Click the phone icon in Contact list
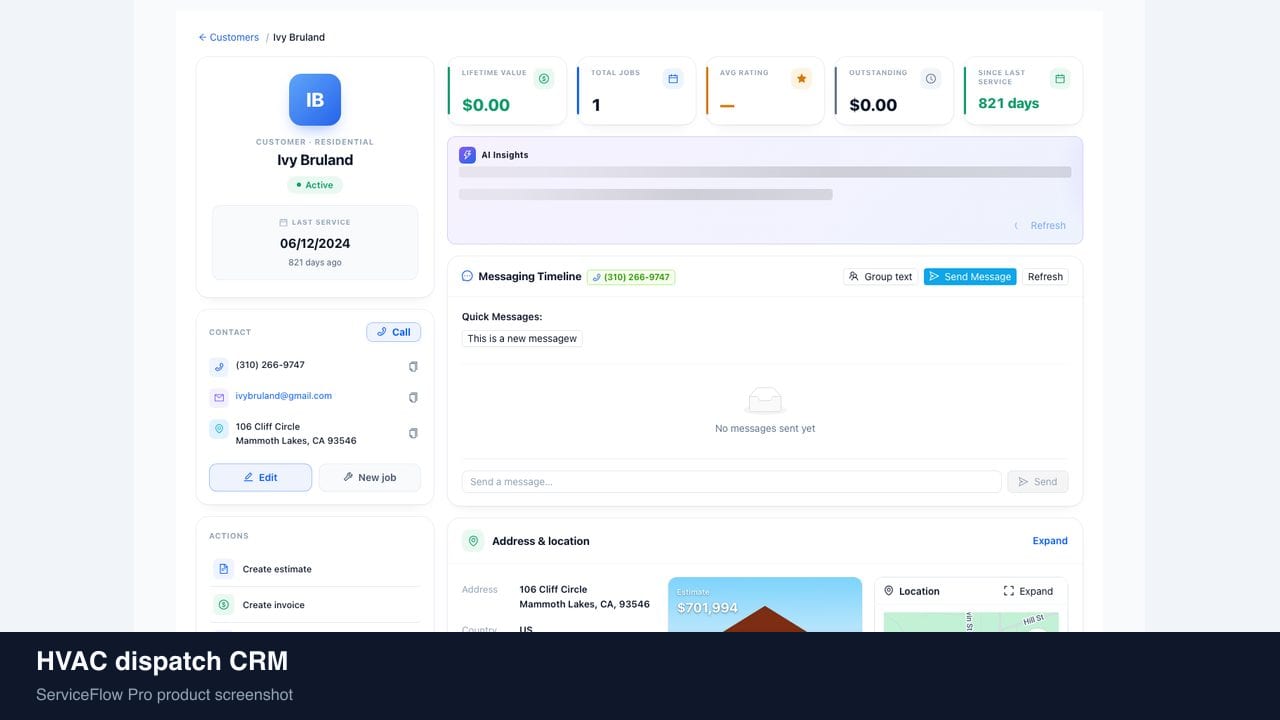This screenshot has height=720, width=1280. (219, 367)
